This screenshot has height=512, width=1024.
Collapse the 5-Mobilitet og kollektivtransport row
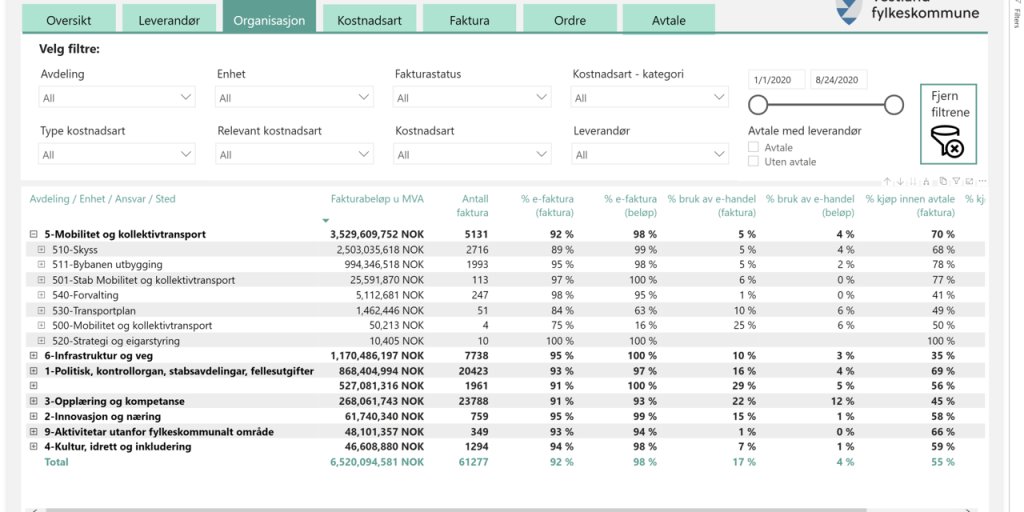(x=34, y=234)
